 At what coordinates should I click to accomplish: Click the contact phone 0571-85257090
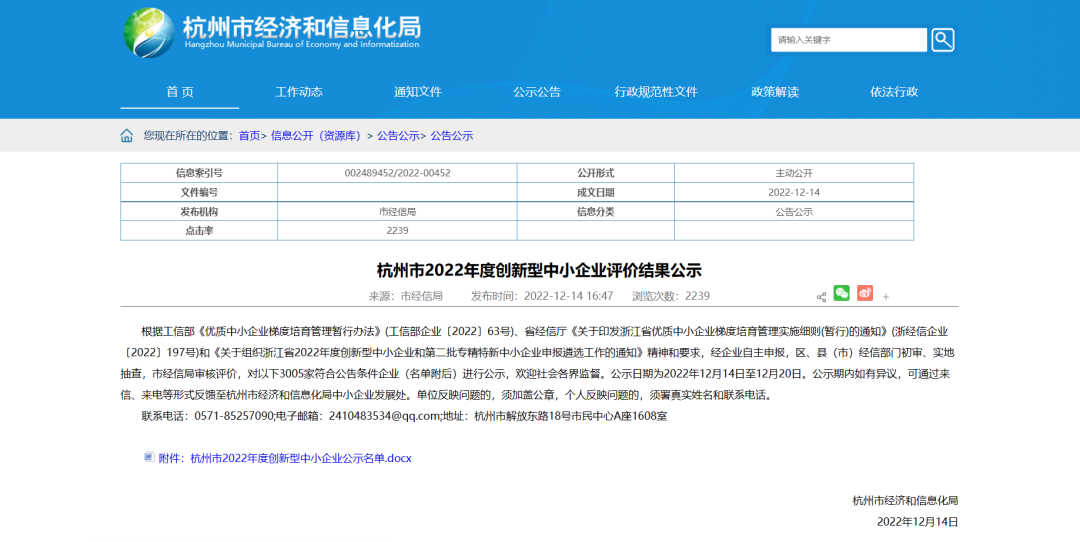234,416
